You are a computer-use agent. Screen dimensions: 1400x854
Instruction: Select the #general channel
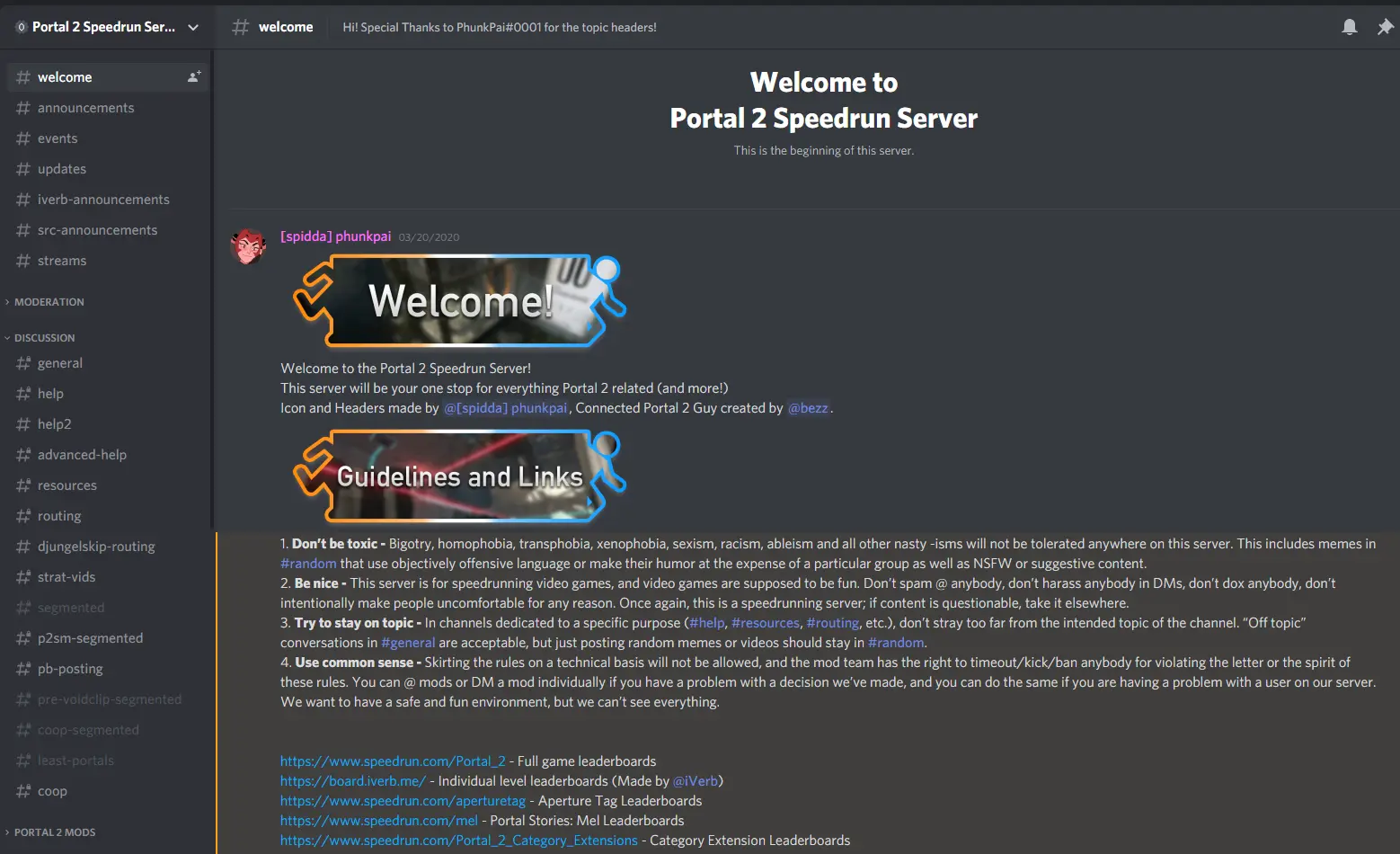60,362
